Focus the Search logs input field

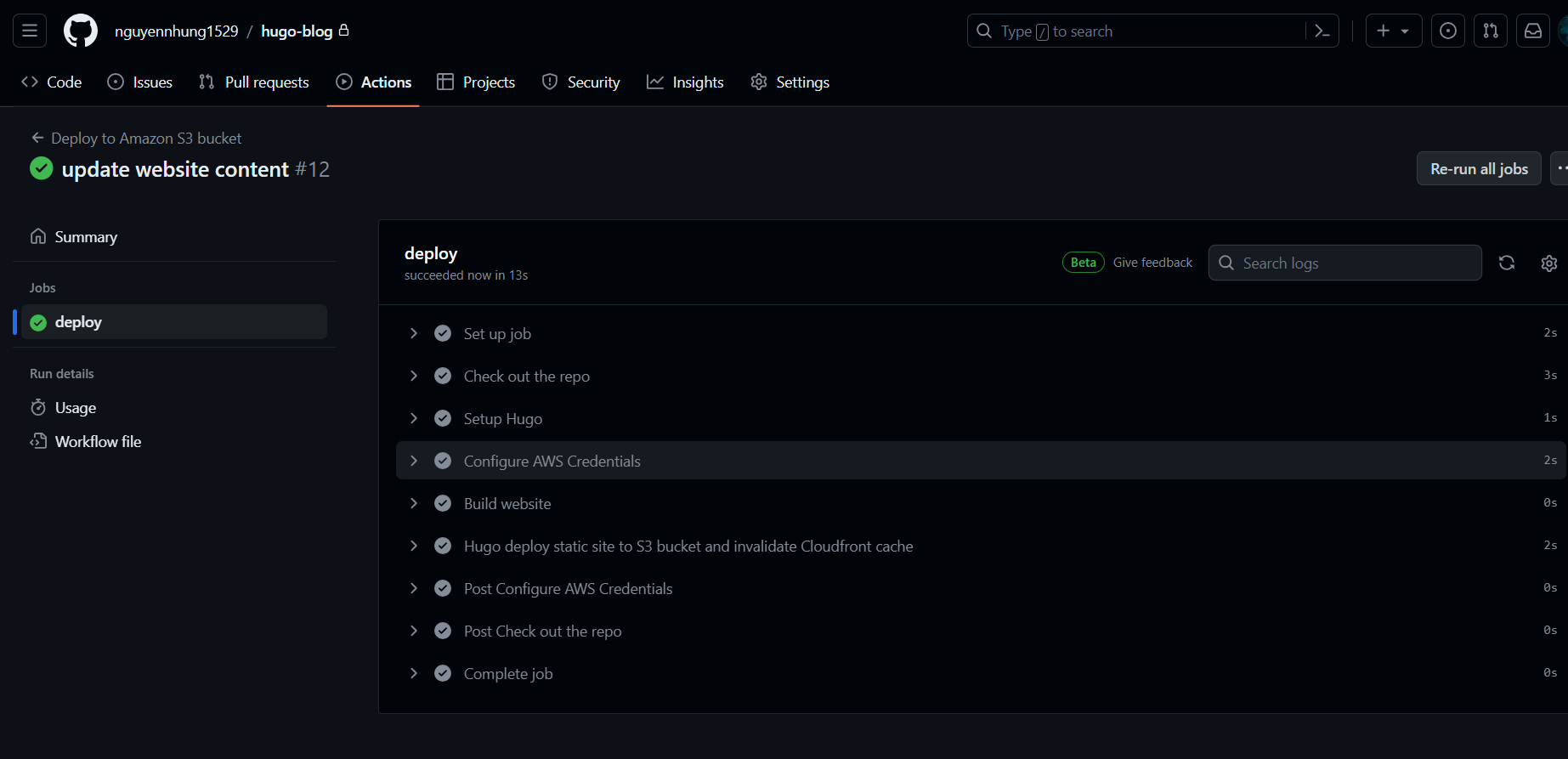tap(1345, 263)
